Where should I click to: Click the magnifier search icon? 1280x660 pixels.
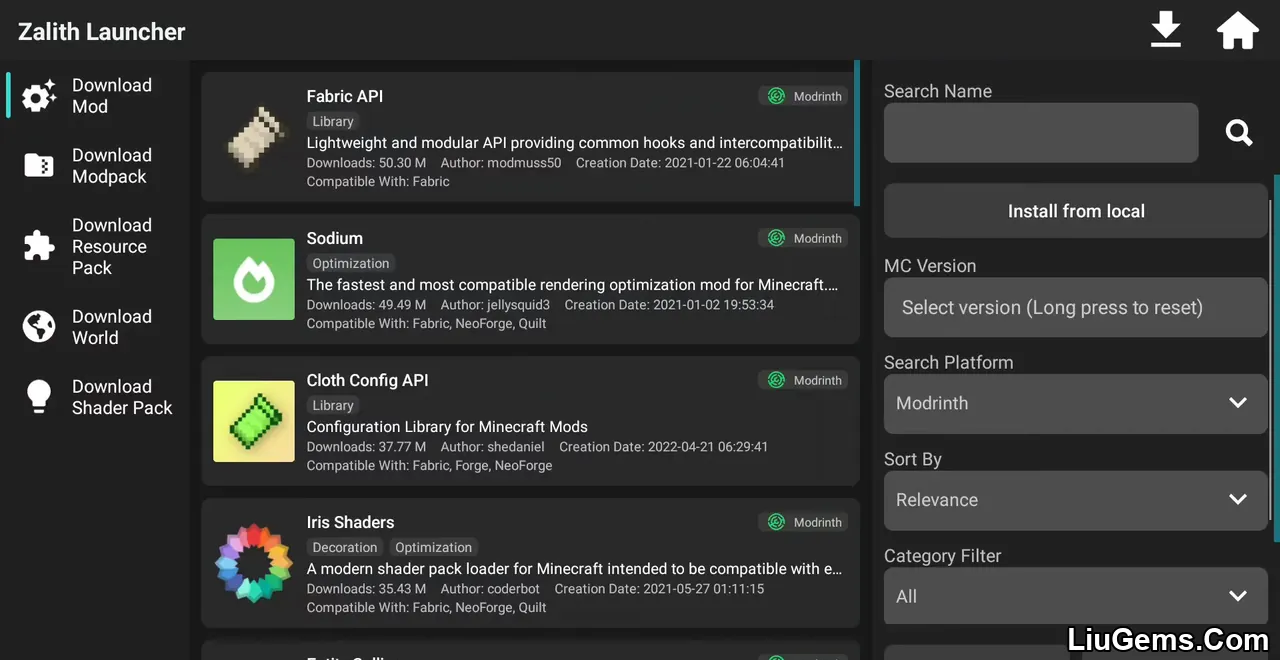1239,132
